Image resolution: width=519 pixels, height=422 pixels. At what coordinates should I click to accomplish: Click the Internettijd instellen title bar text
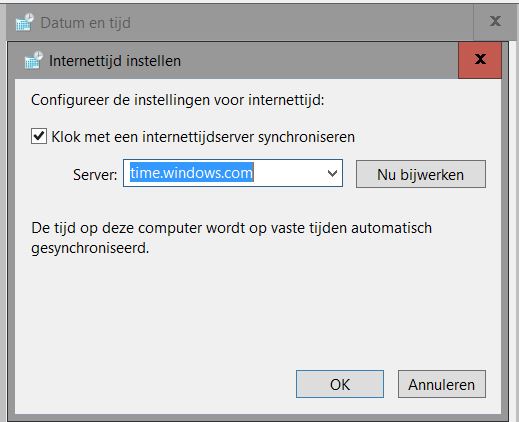115,61
